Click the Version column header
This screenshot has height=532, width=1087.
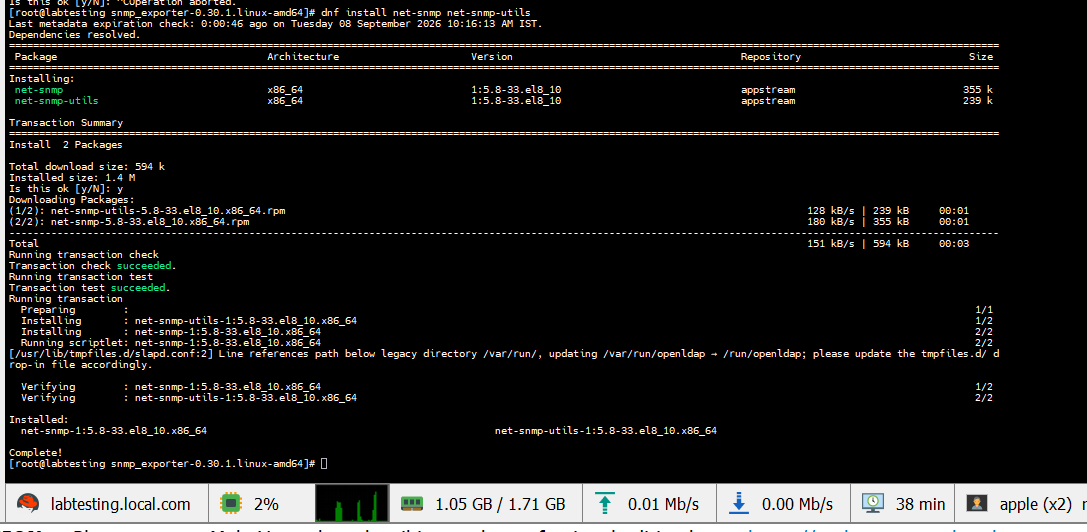[x=492, y=57]
